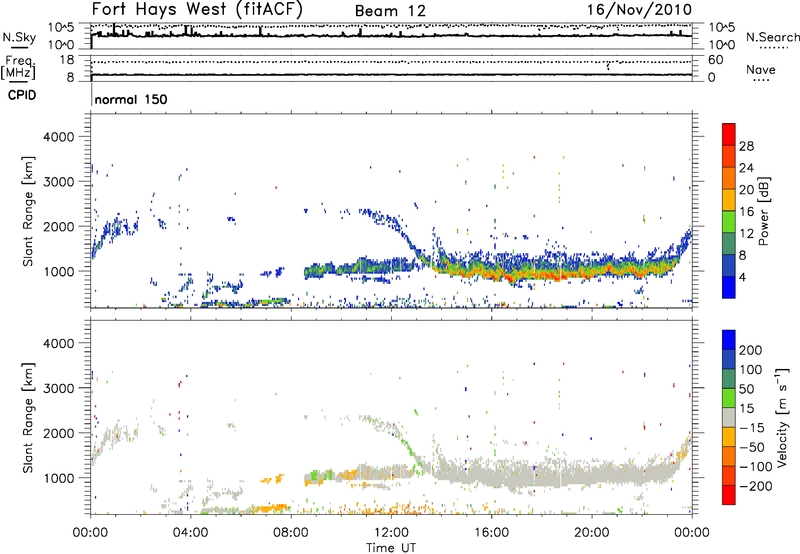
Task: Click the velocity '[m s-1]' color bar title
Action: pos(782,417)
